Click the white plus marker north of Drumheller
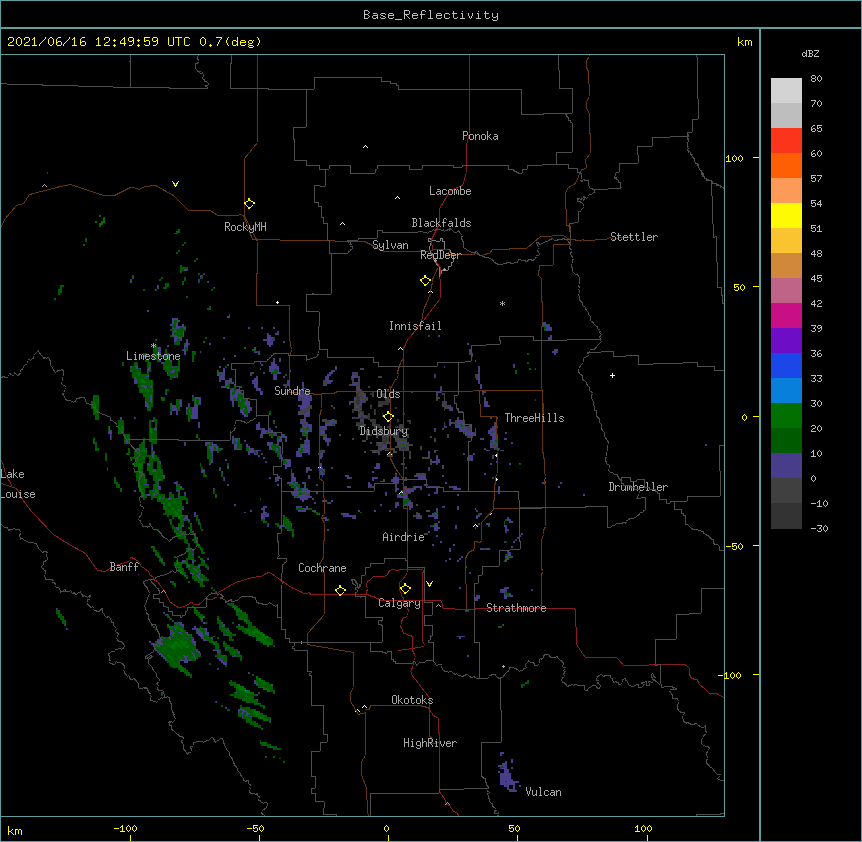The height and width of the screenshot is (842, 862). click(612, 375)
